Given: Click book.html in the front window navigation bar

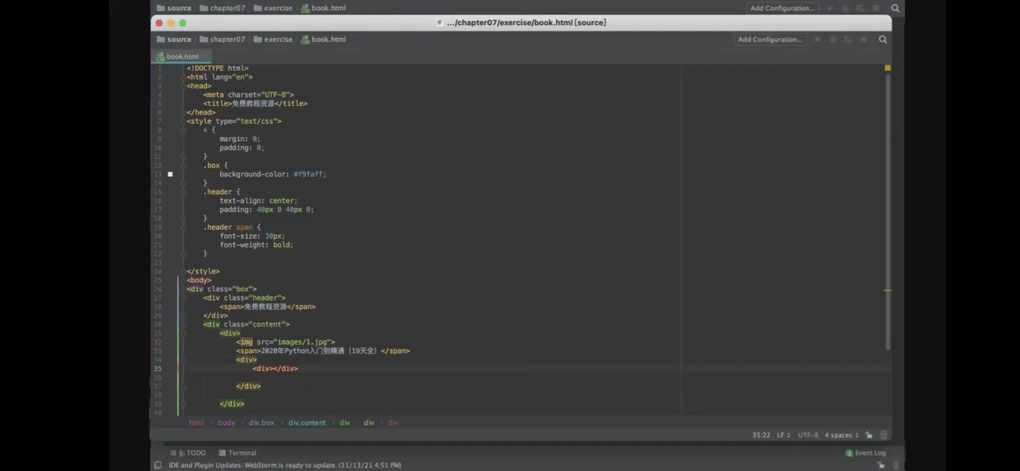Looking at the screenshot, I should [x=324, y=40].
